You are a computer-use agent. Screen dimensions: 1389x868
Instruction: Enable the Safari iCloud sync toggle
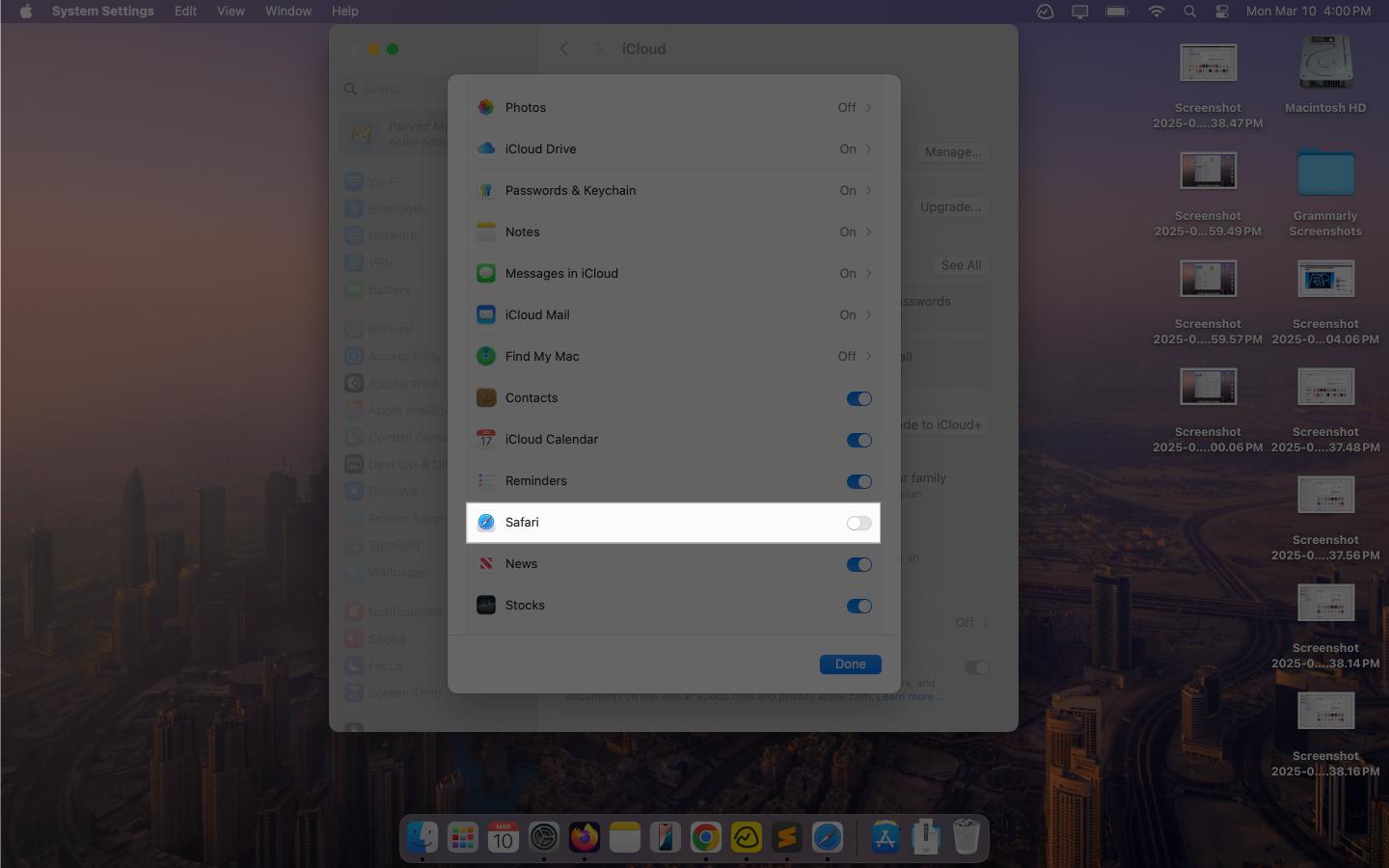(858, 523)
